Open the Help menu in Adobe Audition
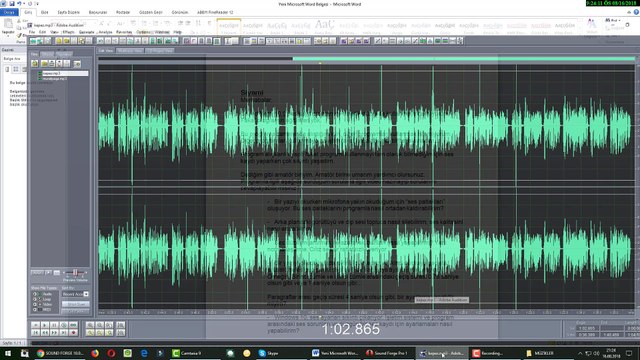This screenshot has height=360, width=640. 177,32
